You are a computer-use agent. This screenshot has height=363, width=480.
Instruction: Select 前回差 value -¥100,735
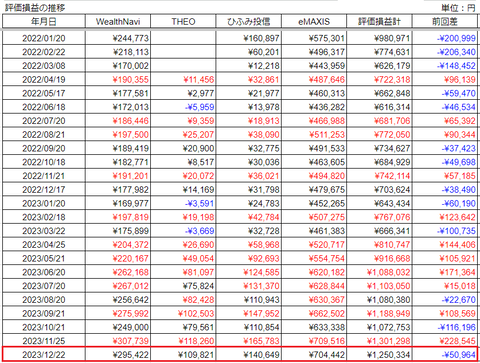point(456,231)
